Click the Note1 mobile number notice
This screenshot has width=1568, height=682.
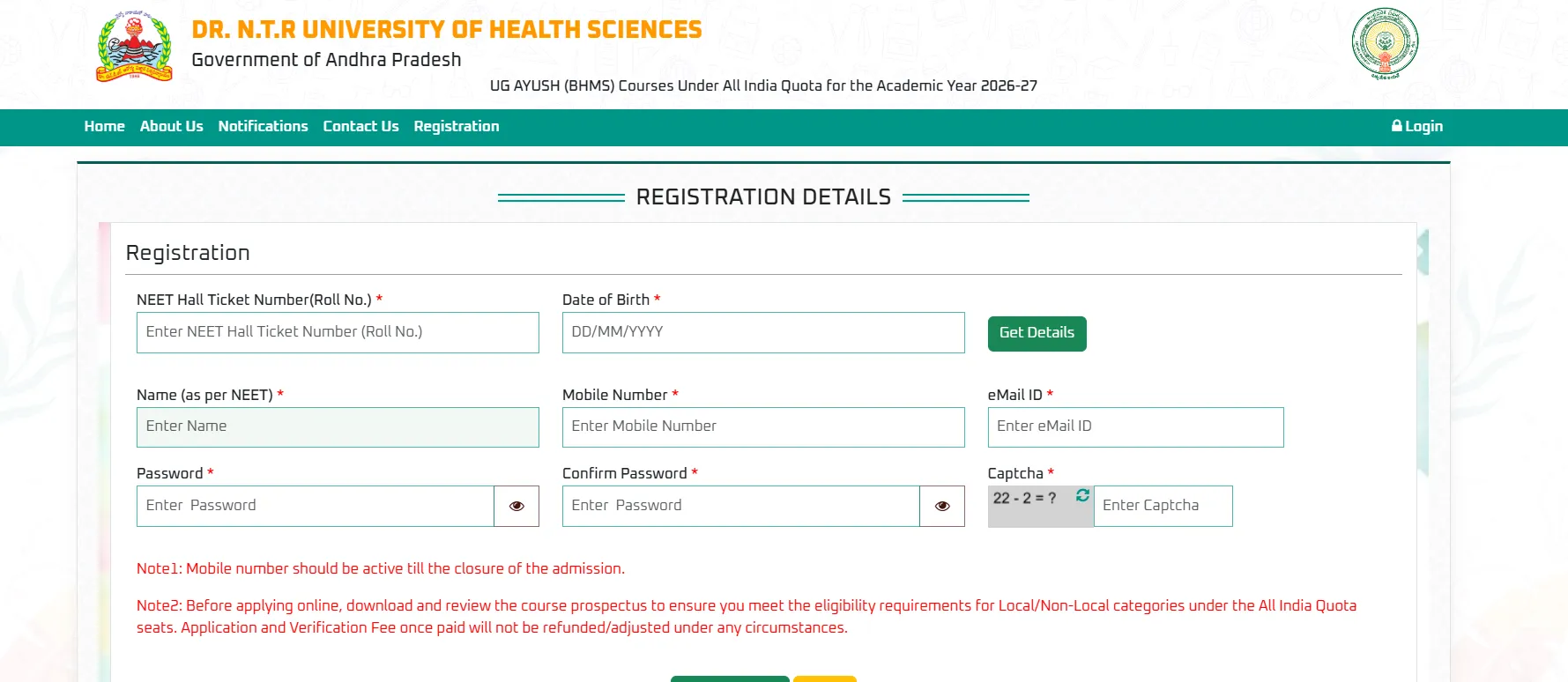point(381,568)
